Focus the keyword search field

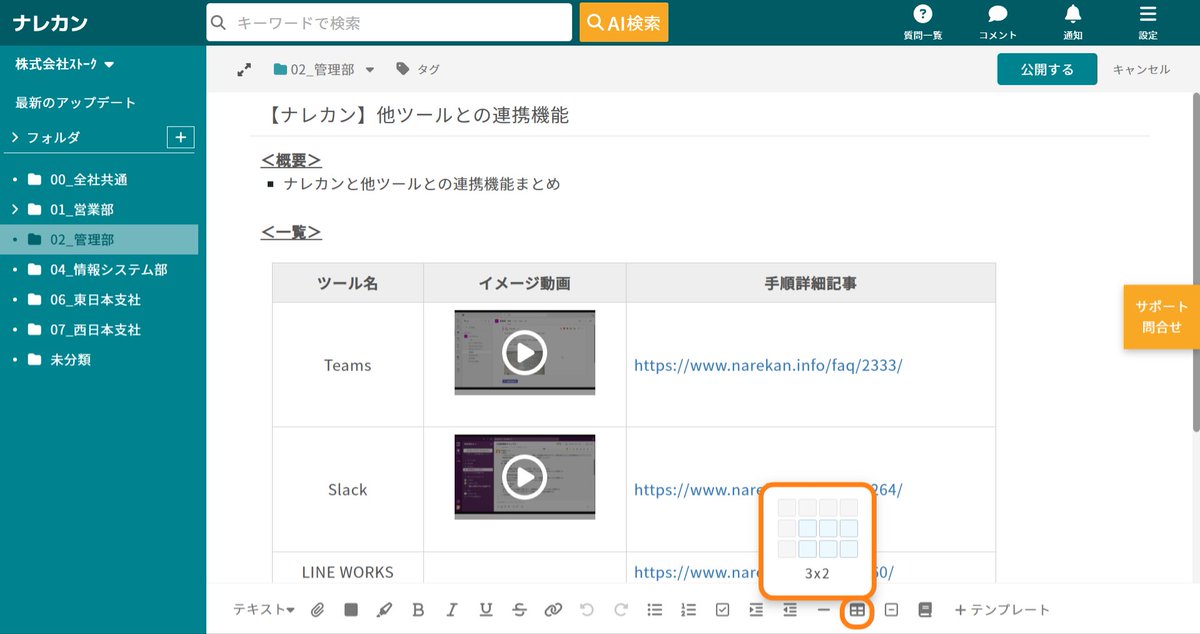[x=389, y=22]
